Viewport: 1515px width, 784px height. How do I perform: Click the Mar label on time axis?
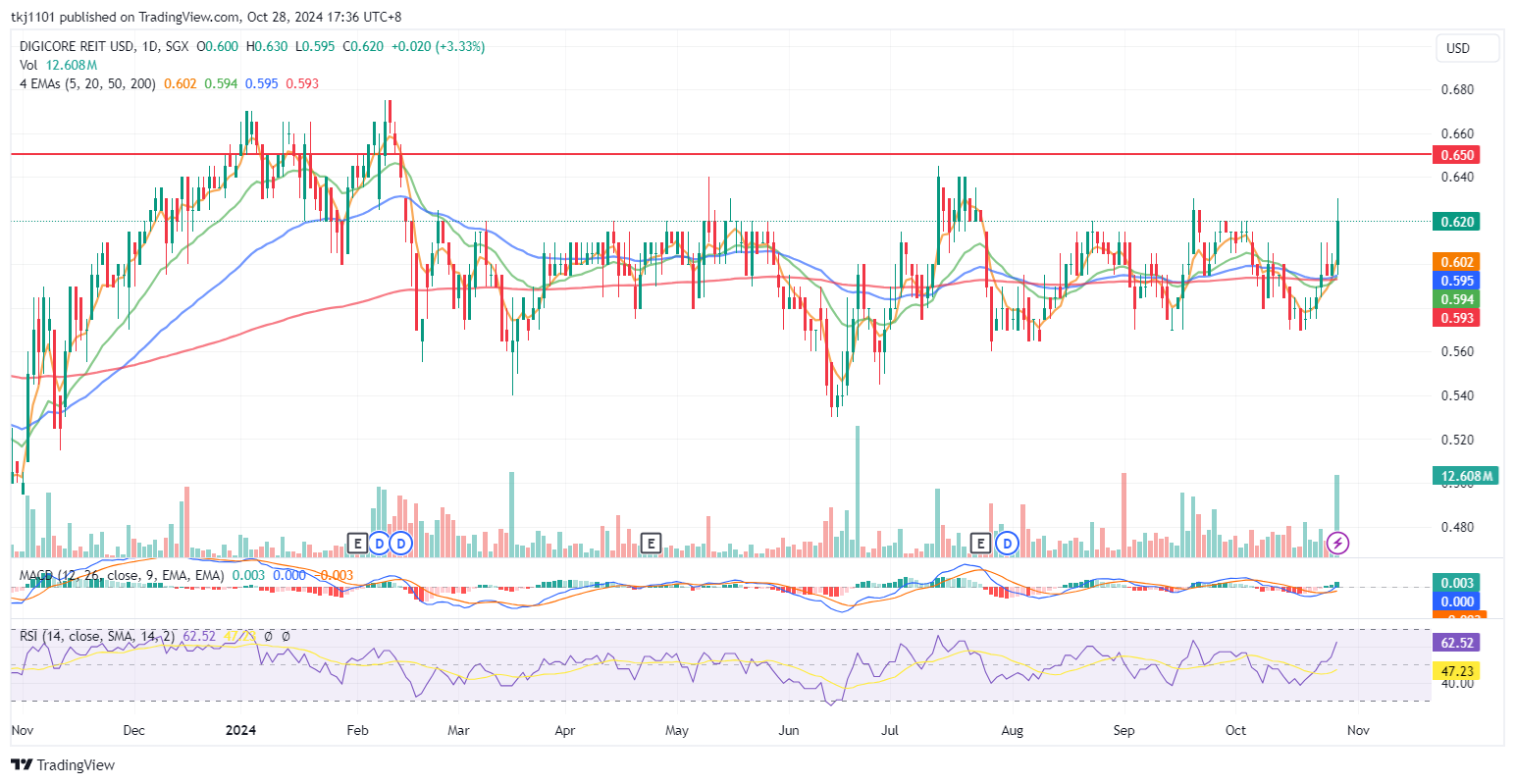tap(458, 730)
